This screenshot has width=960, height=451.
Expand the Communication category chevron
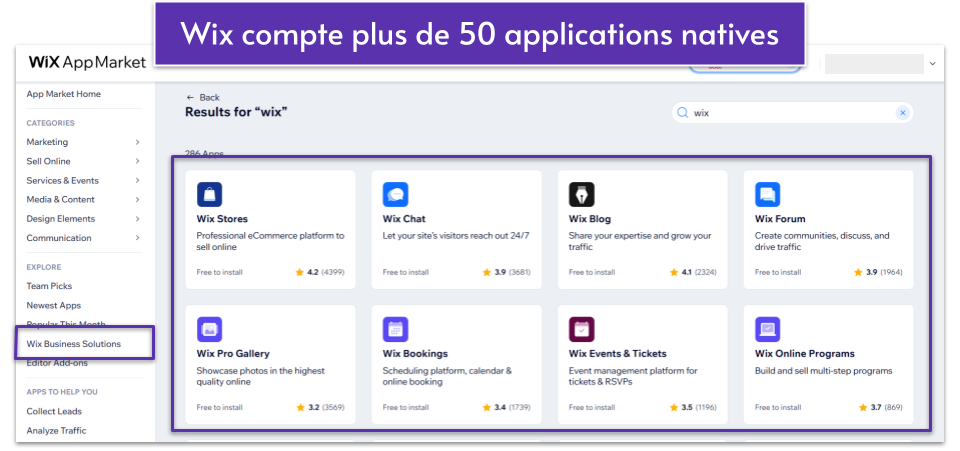point(137,238)
